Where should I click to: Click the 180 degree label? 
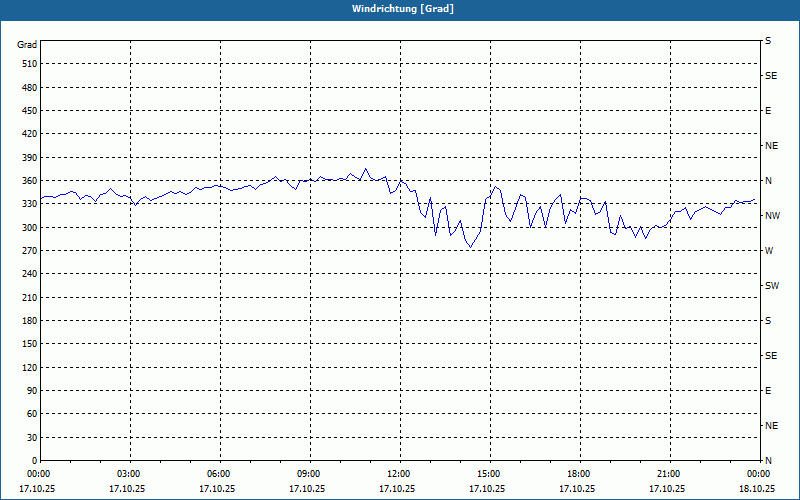coord(30,321)
